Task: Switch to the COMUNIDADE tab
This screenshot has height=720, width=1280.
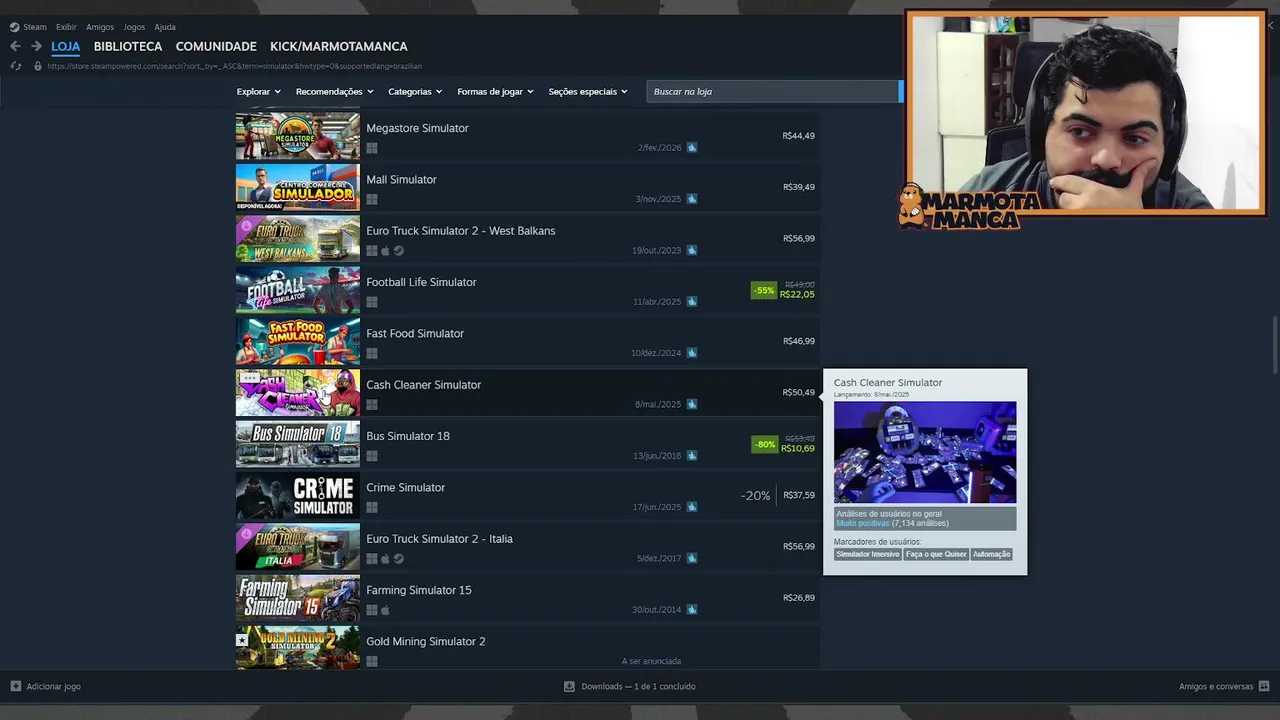Action: point(216,47)
